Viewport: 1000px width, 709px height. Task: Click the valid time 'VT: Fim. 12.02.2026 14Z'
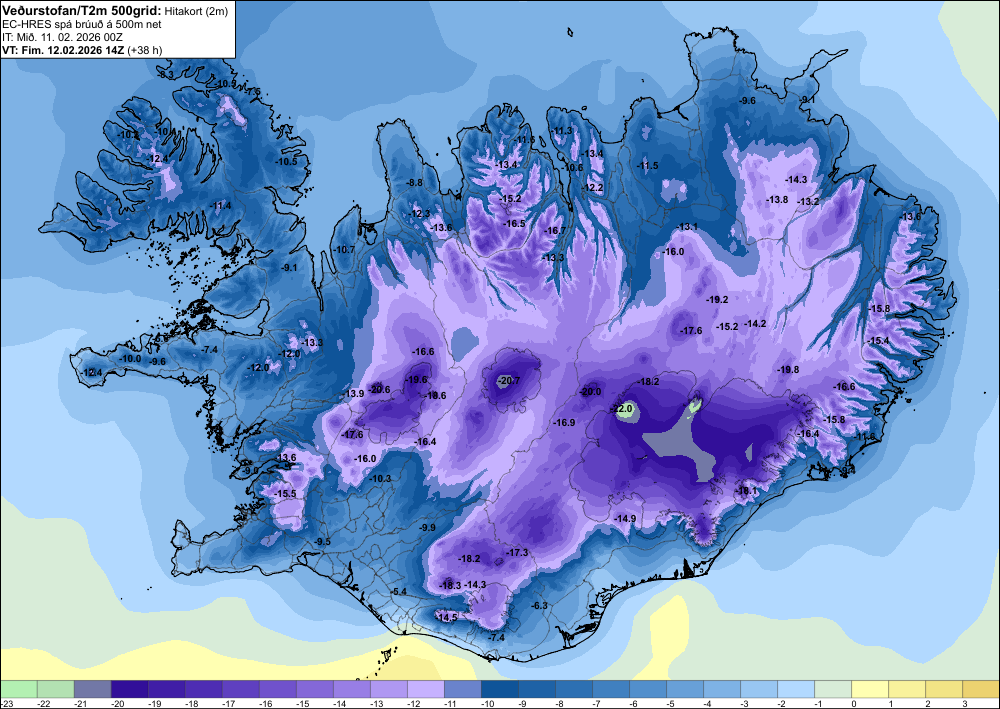point(64,50)
